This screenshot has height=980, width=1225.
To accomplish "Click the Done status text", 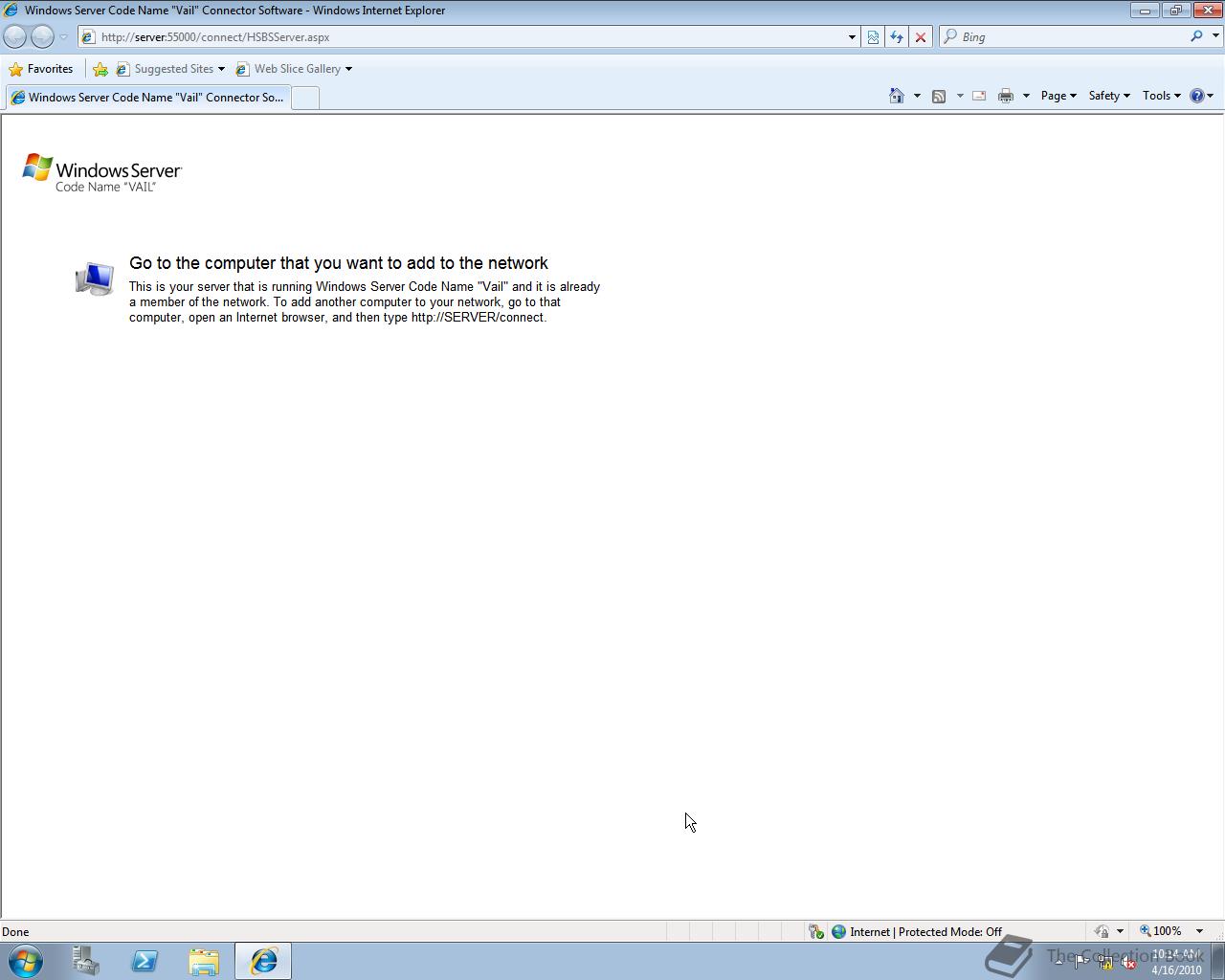I will point(15,932).
